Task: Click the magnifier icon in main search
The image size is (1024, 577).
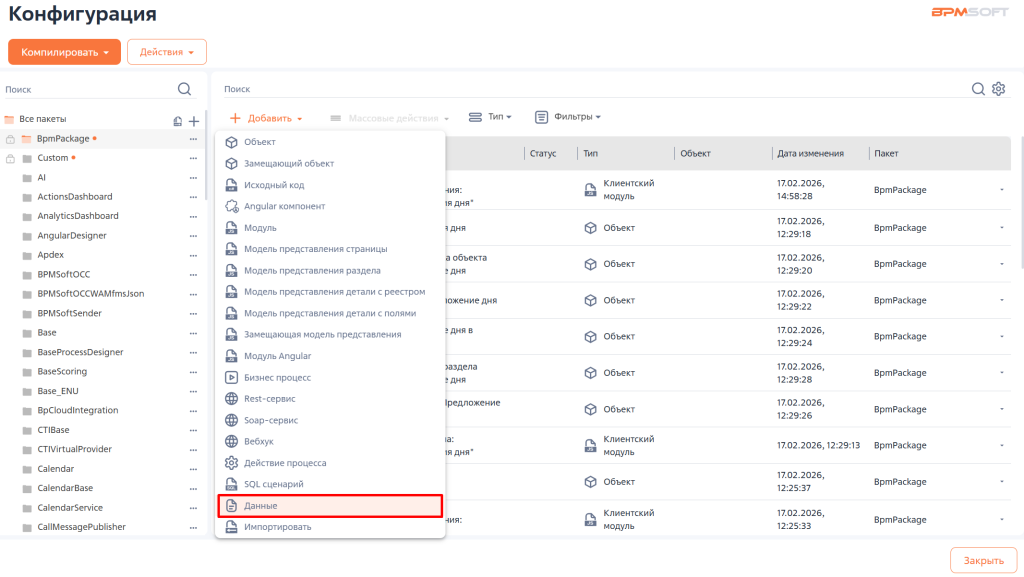Action: [978, 89]
